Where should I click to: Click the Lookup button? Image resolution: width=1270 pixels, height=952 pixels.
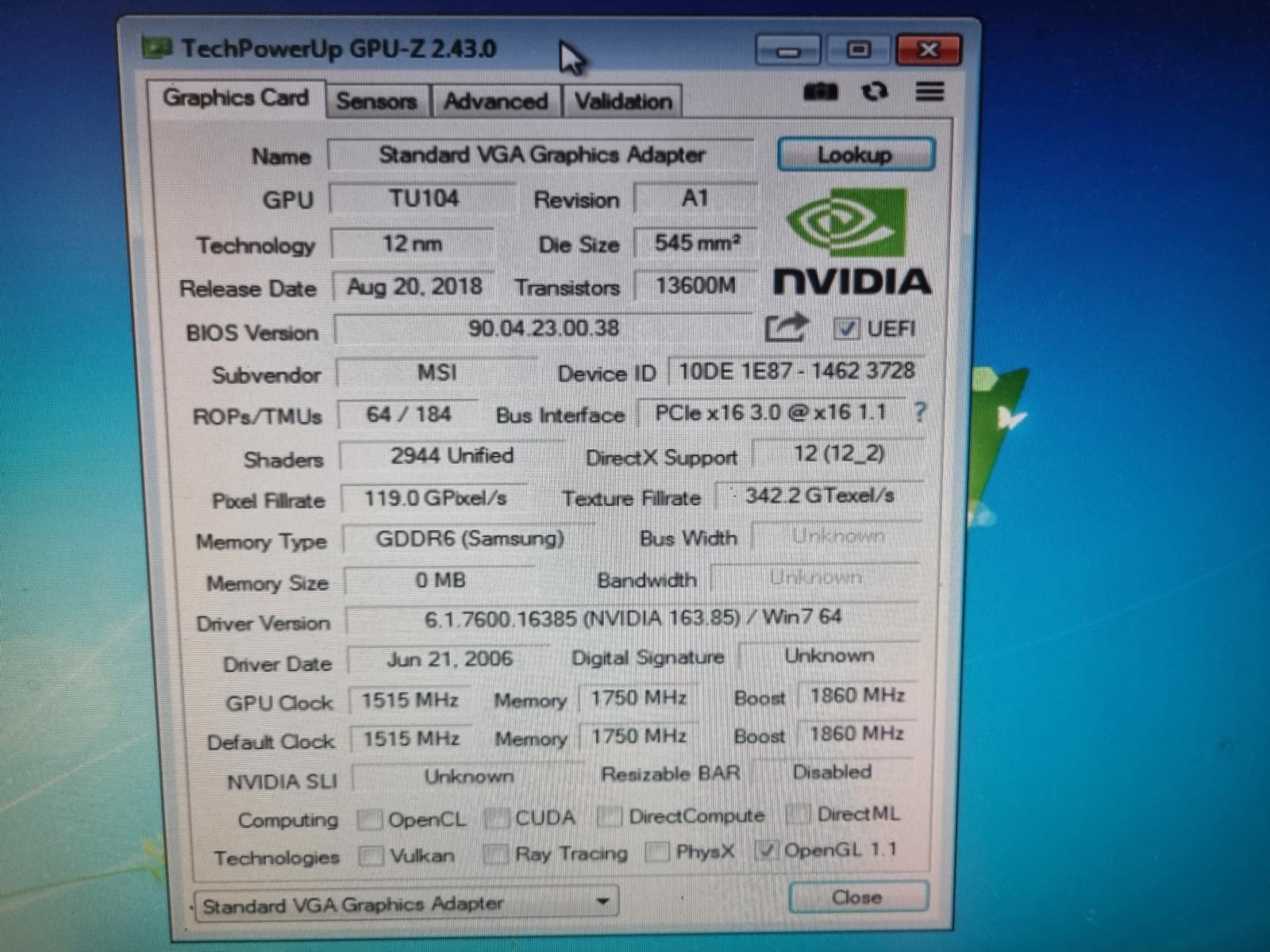(856, 155)
